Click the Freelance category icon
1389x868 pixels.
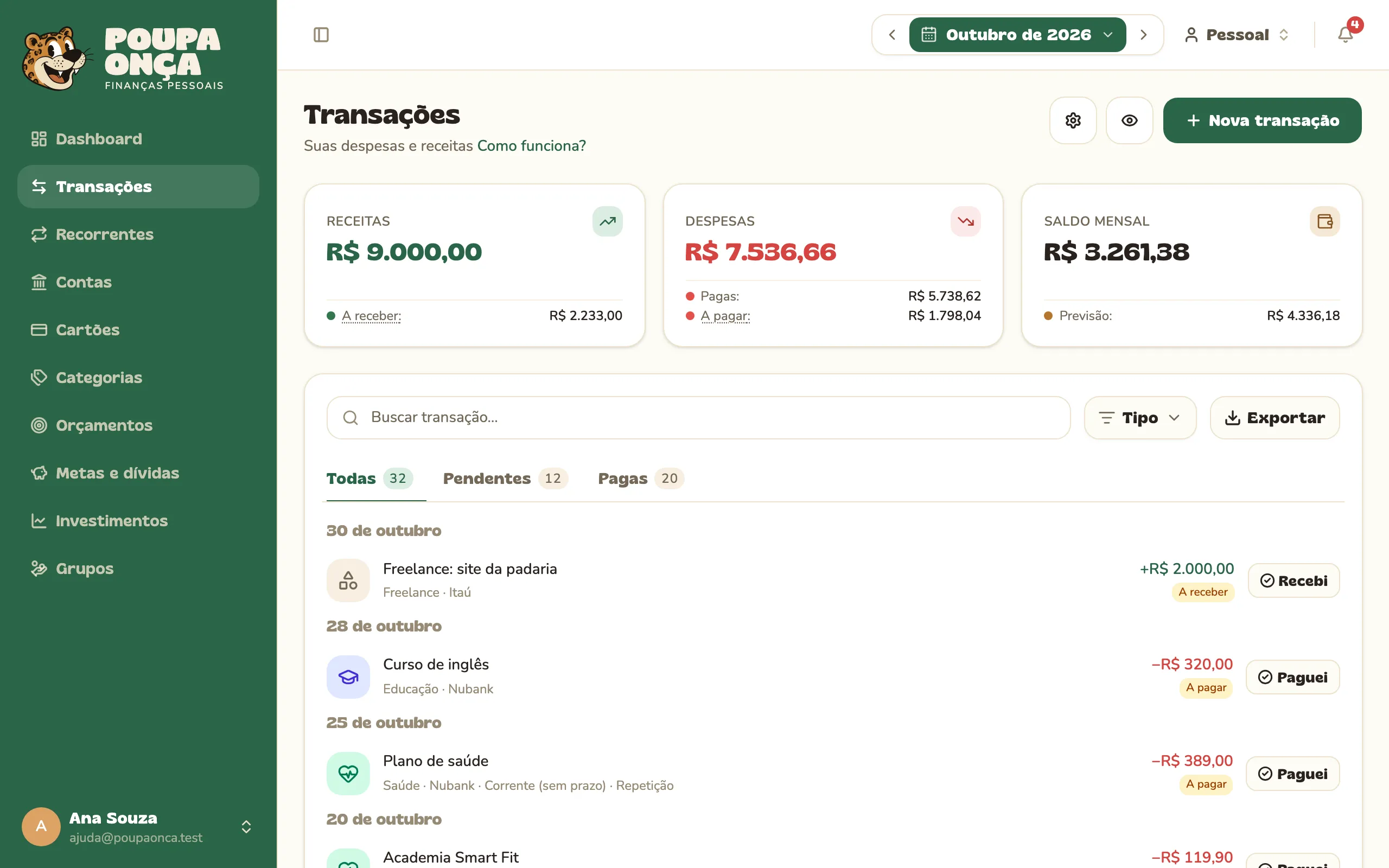348,580
